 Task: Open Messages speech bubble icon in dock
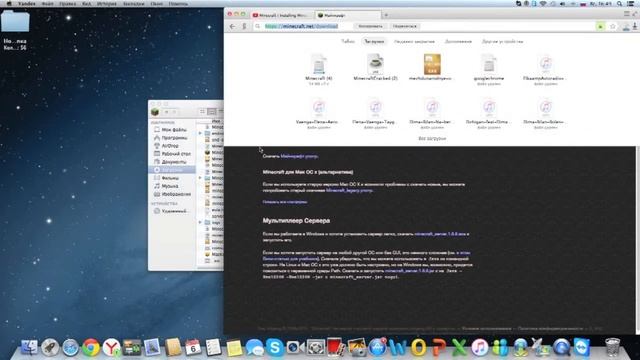(x=254, y=348)
